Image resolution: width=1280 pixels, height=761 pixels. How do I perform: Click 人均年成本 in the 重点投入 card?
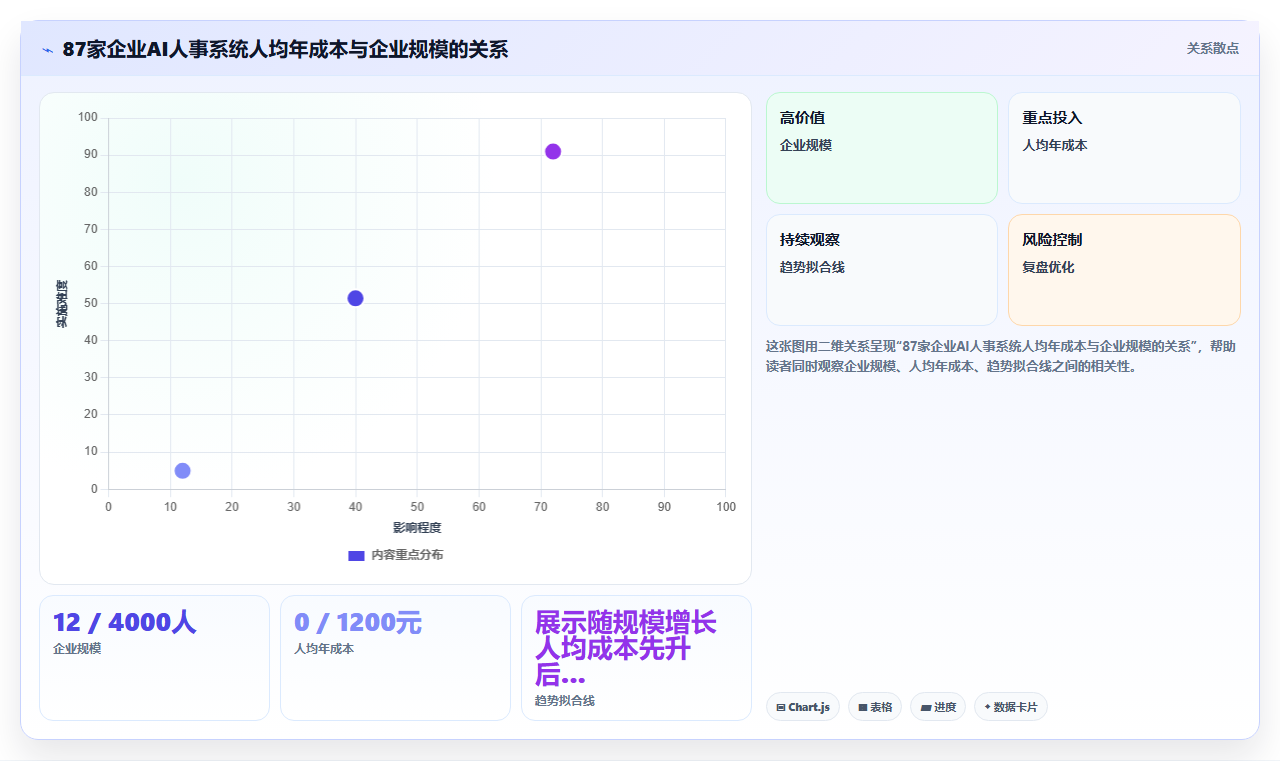[1054, 145]
